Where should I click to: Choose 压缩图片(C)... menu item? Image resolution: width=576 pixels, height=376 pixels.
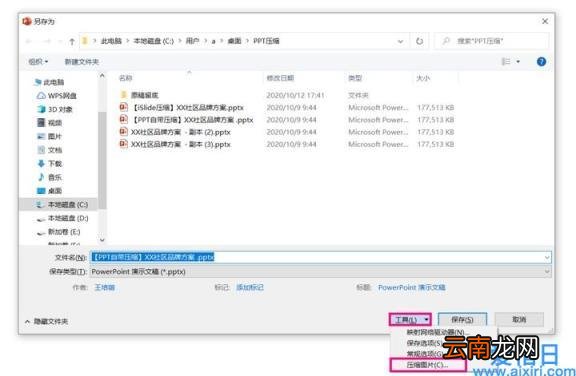click(x=427, y=365)
